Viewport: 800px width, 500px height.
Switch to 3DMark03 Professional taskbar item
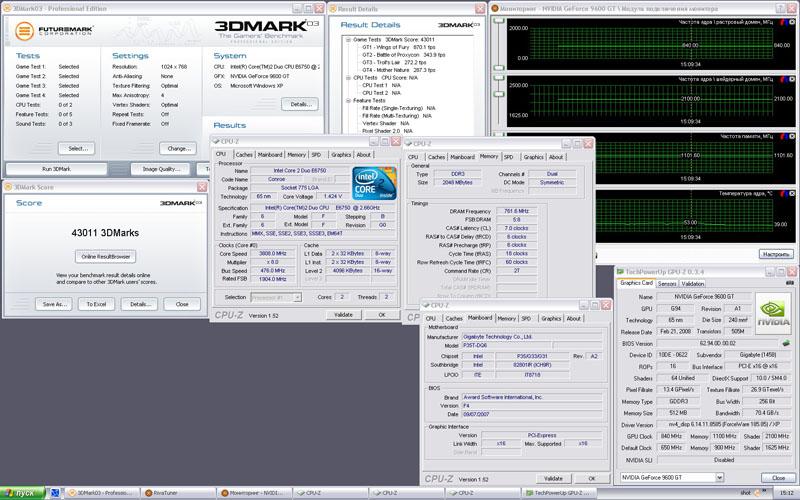[x=101, y=493]
